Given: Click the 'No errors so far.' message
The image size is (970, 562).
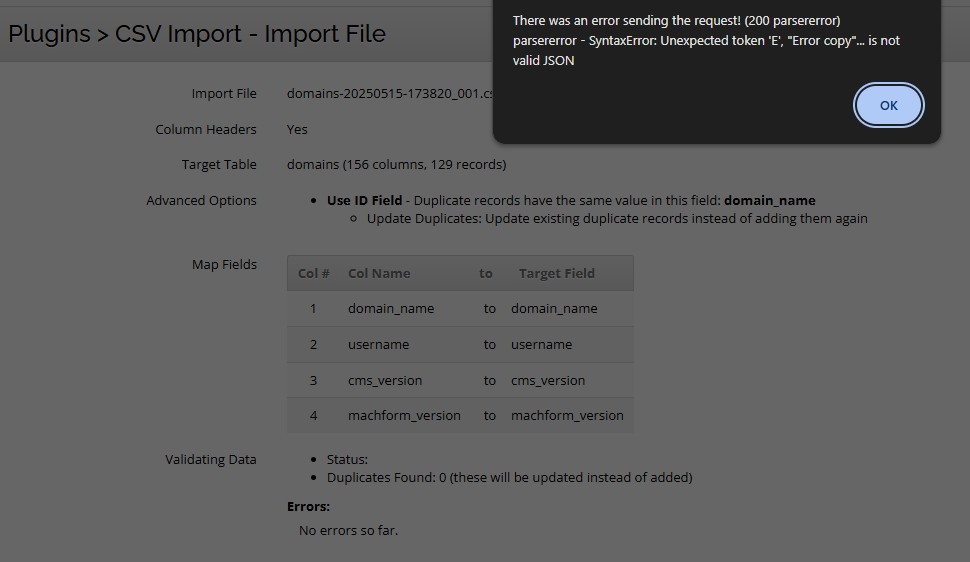Looking at the screenshot, I should [x=348, y=530].
